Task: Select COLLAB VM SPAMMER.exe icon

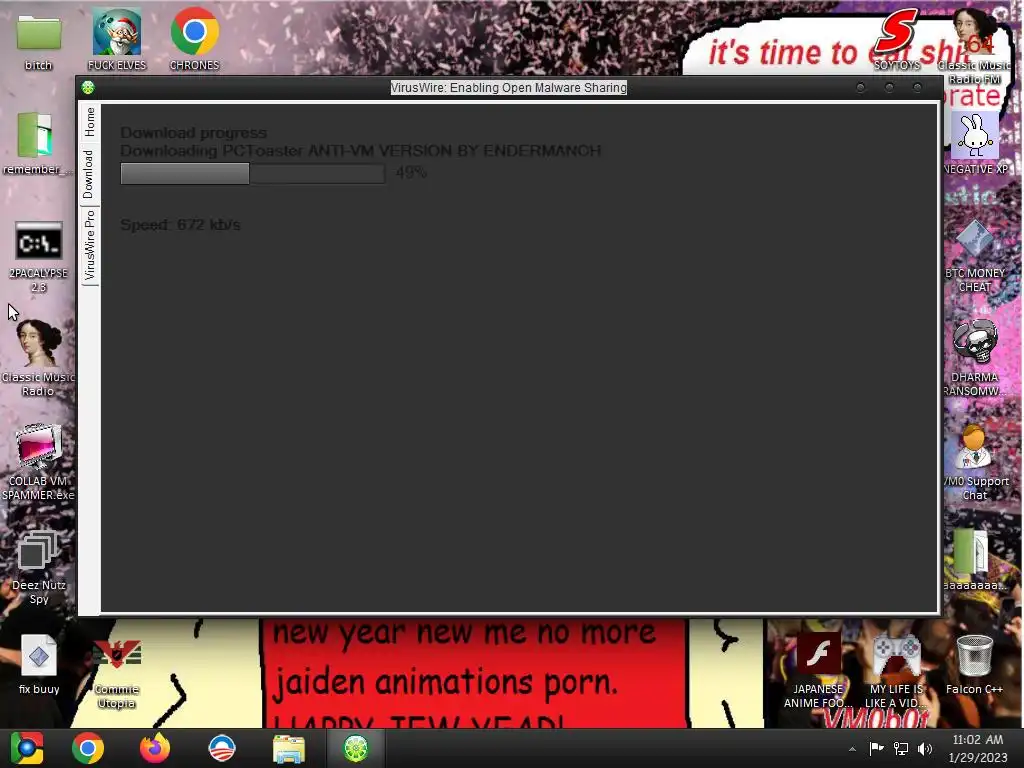Action: [x=38, y=462]
